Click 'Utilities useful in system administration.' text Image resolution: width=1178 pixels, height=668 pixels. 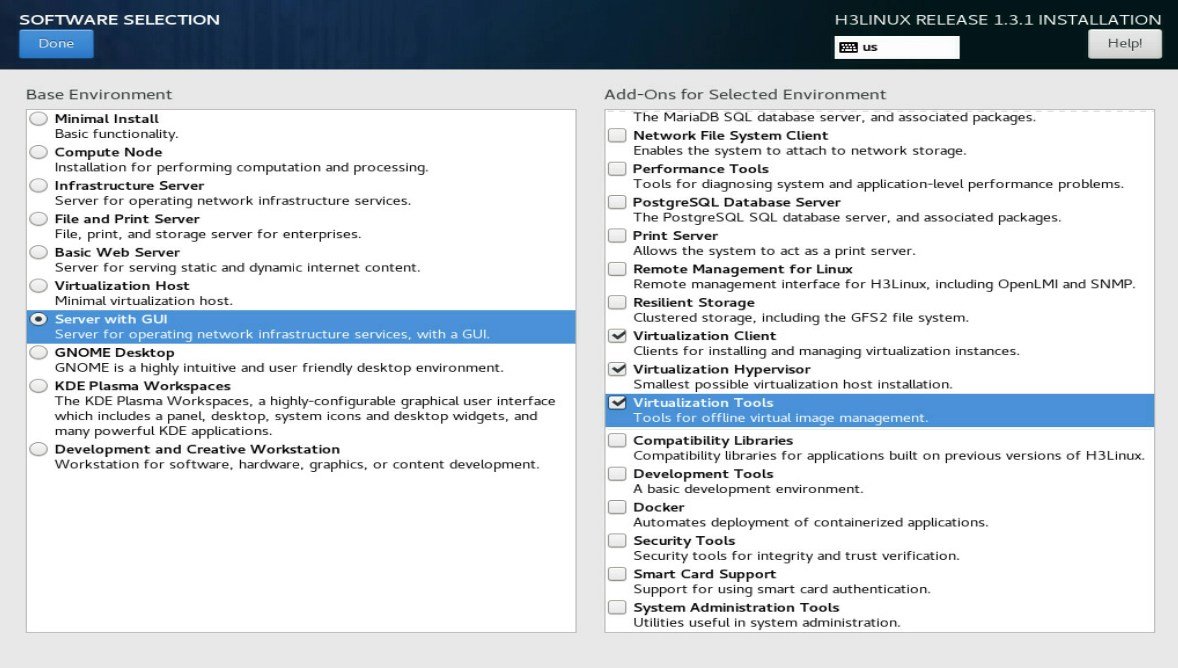(767, 623)
